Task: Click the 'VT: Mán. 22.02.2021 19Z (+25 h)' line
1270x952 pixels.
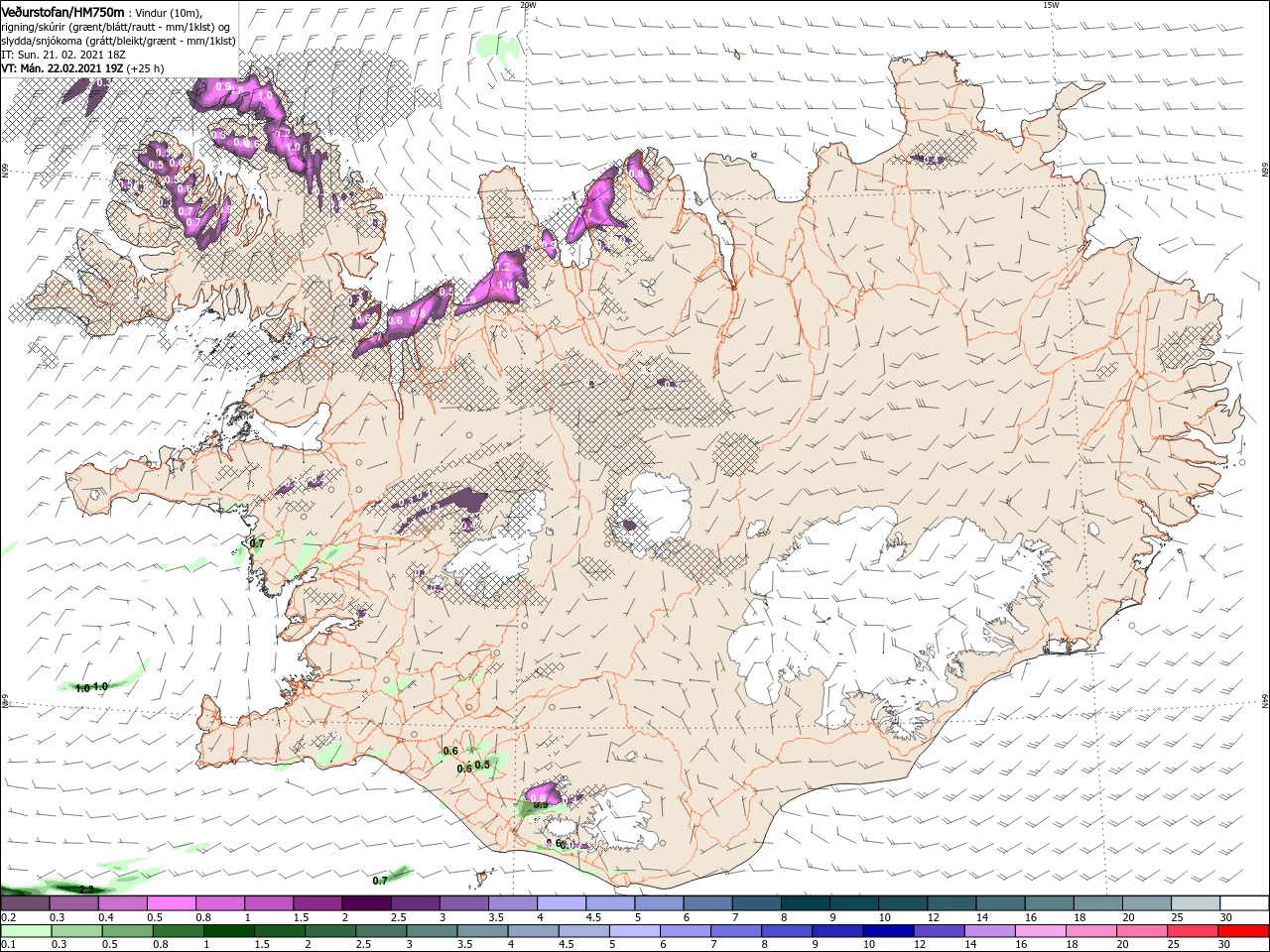Action: (82, 68)
